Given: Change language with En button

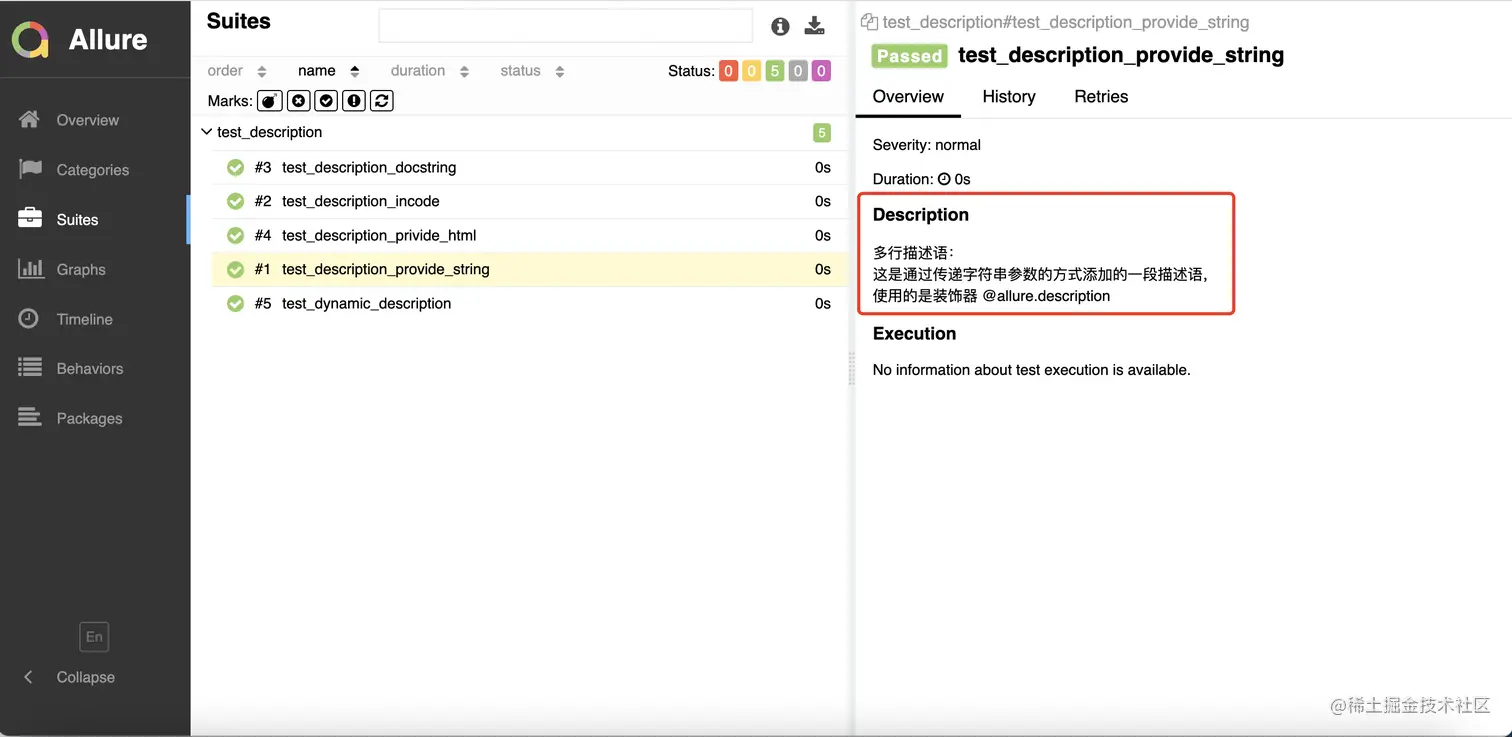Looking at the screenshot, I should pos(94,637).
